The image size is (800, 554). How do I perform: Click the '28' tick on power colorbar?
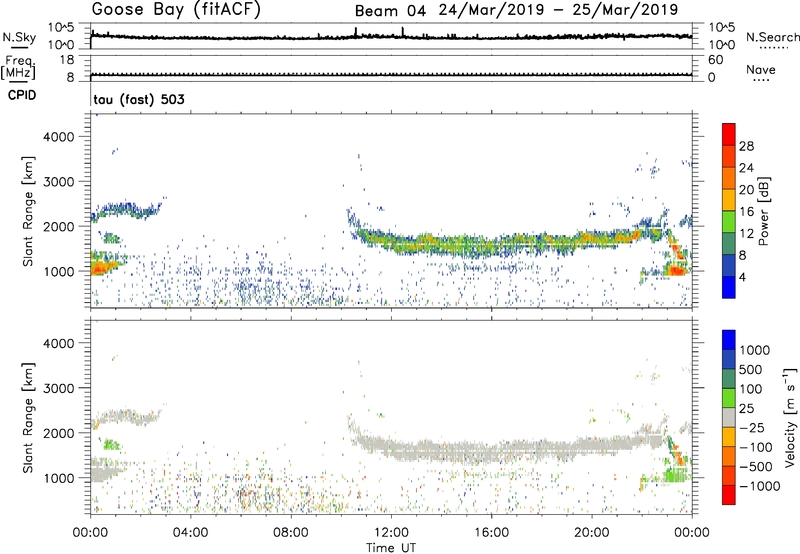pos(746,146)
